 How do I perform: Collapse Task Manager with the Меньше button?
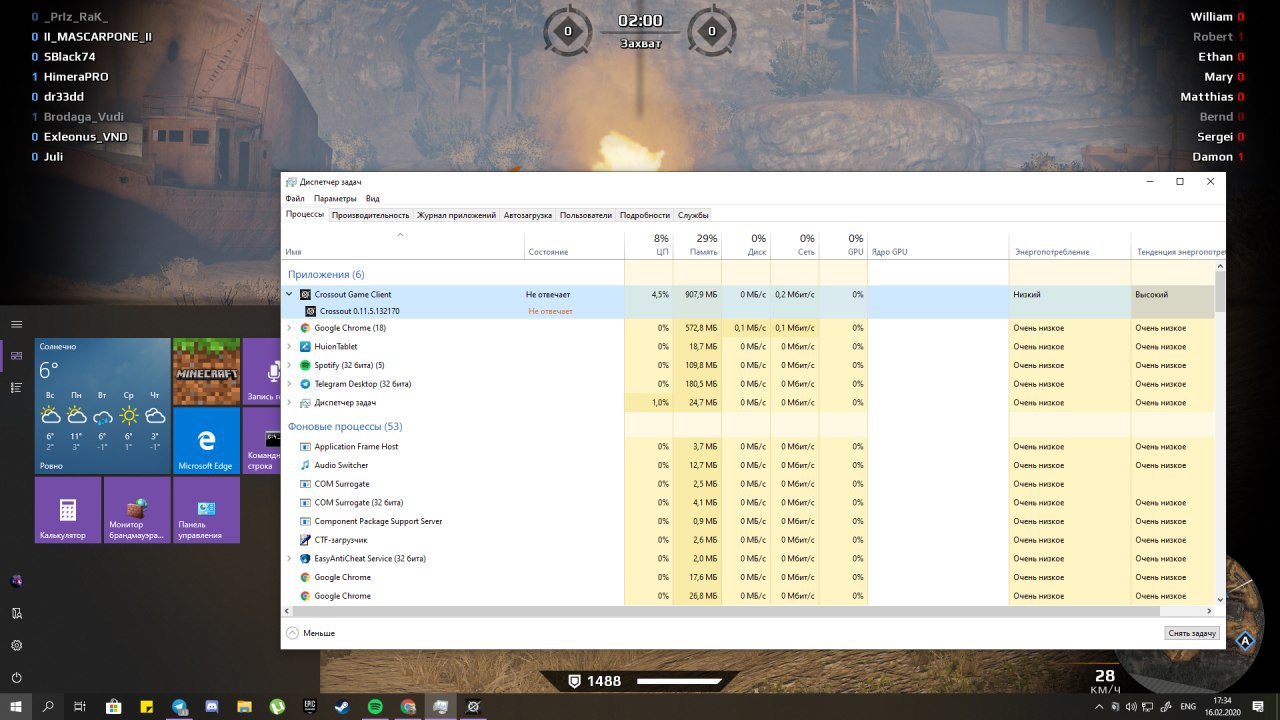(310, 633)
